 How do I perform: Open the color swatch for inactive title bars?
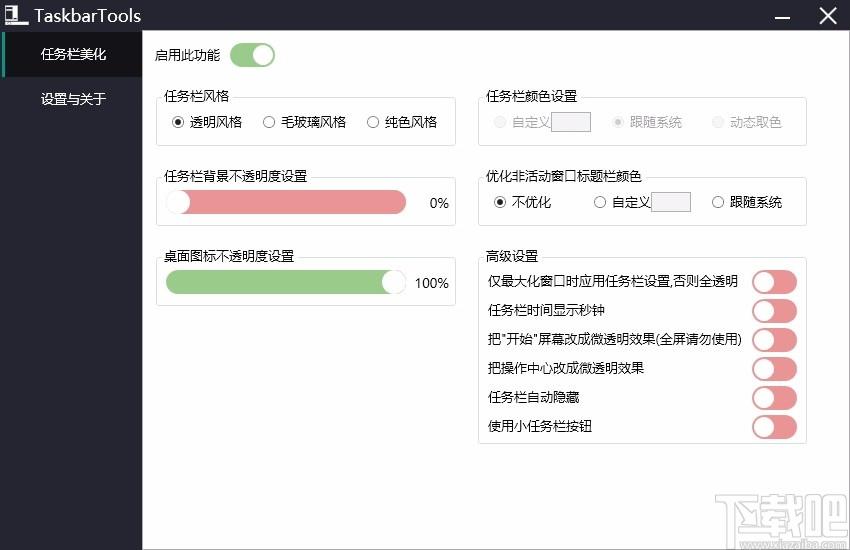pos(671,202)
